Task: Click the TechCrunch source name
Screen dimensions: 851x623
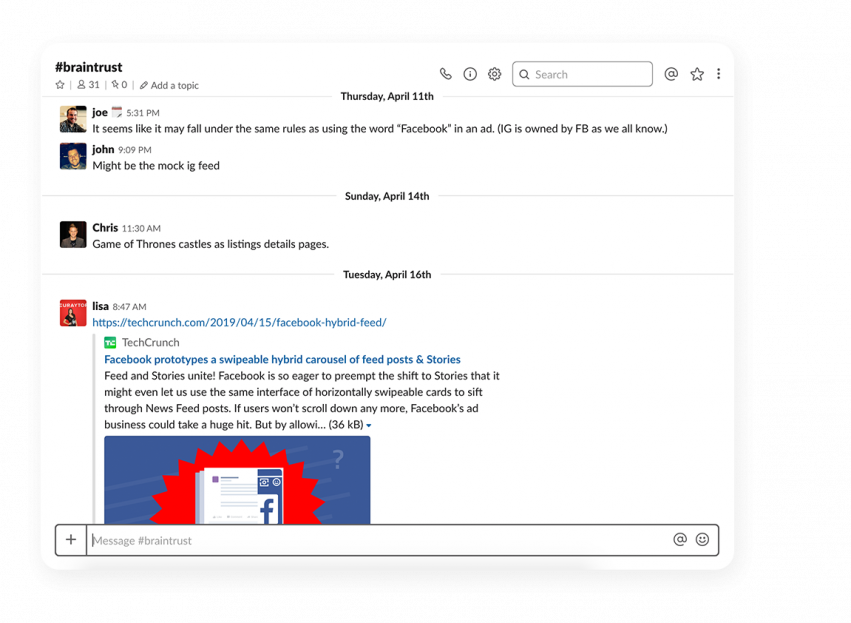Action: click(x=150, y=342)
